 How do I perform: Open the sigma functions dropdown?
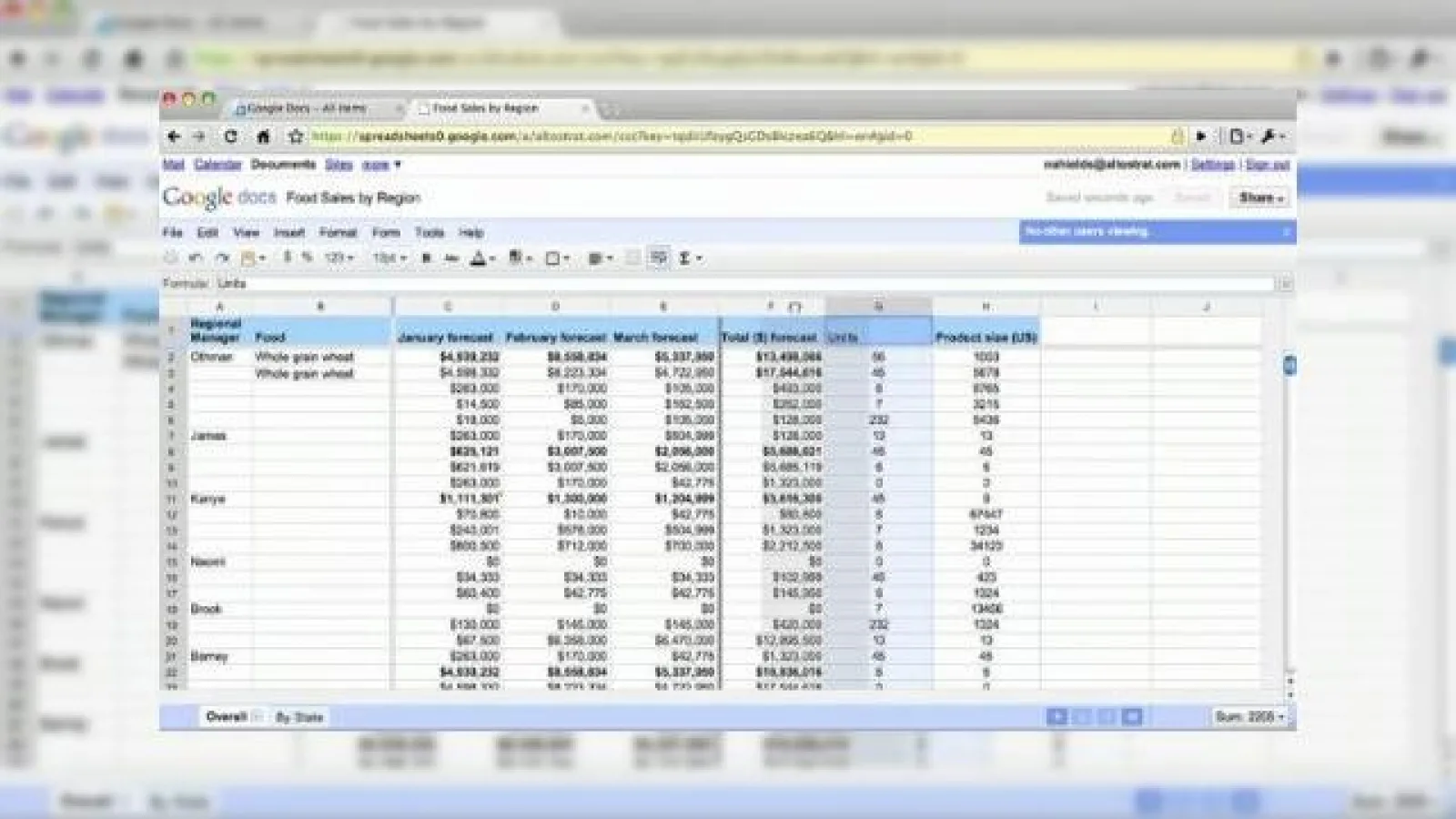[x=691, y=258]
